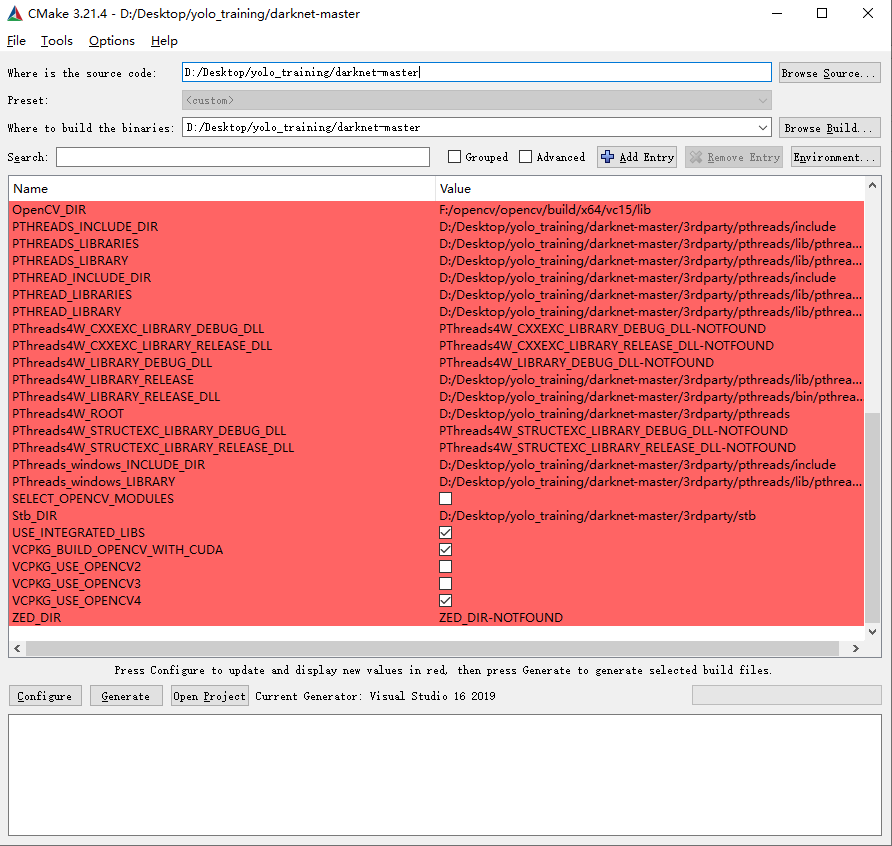Open the File menu
The width and height of the screenshot is (892, 846).
pos(16,41)
